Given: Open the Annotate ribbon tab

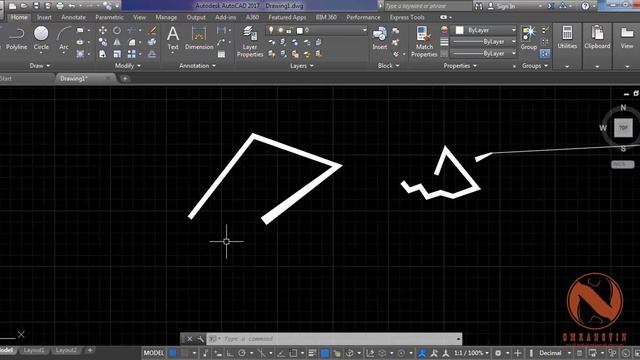Looking at the screenshot, I should [73, 18].
